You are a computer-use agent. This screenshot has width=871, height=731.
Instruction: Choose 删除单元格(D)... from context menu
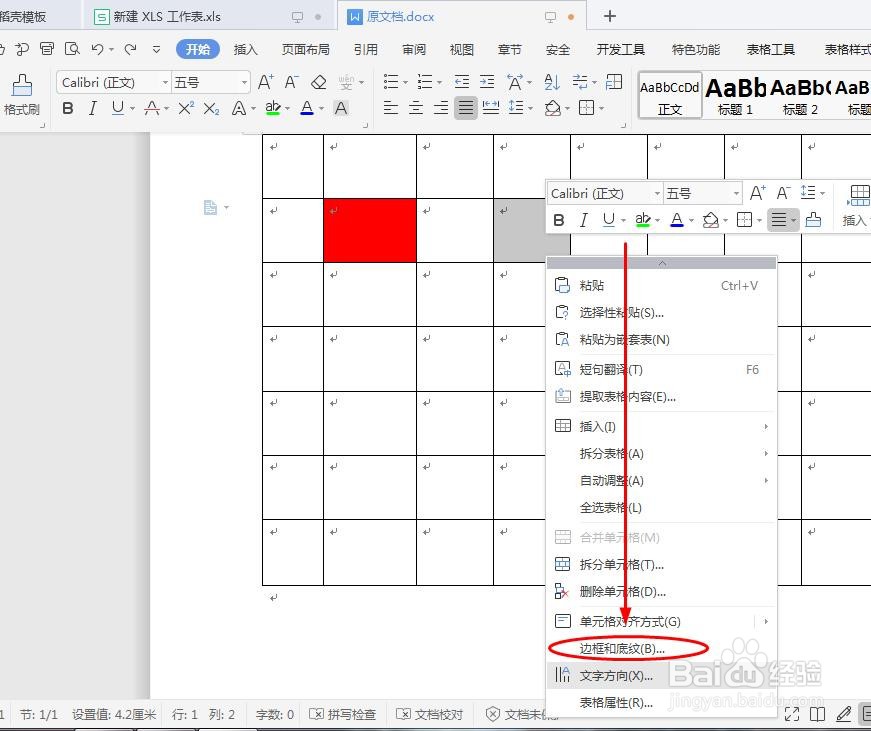[x=661, y=592]
